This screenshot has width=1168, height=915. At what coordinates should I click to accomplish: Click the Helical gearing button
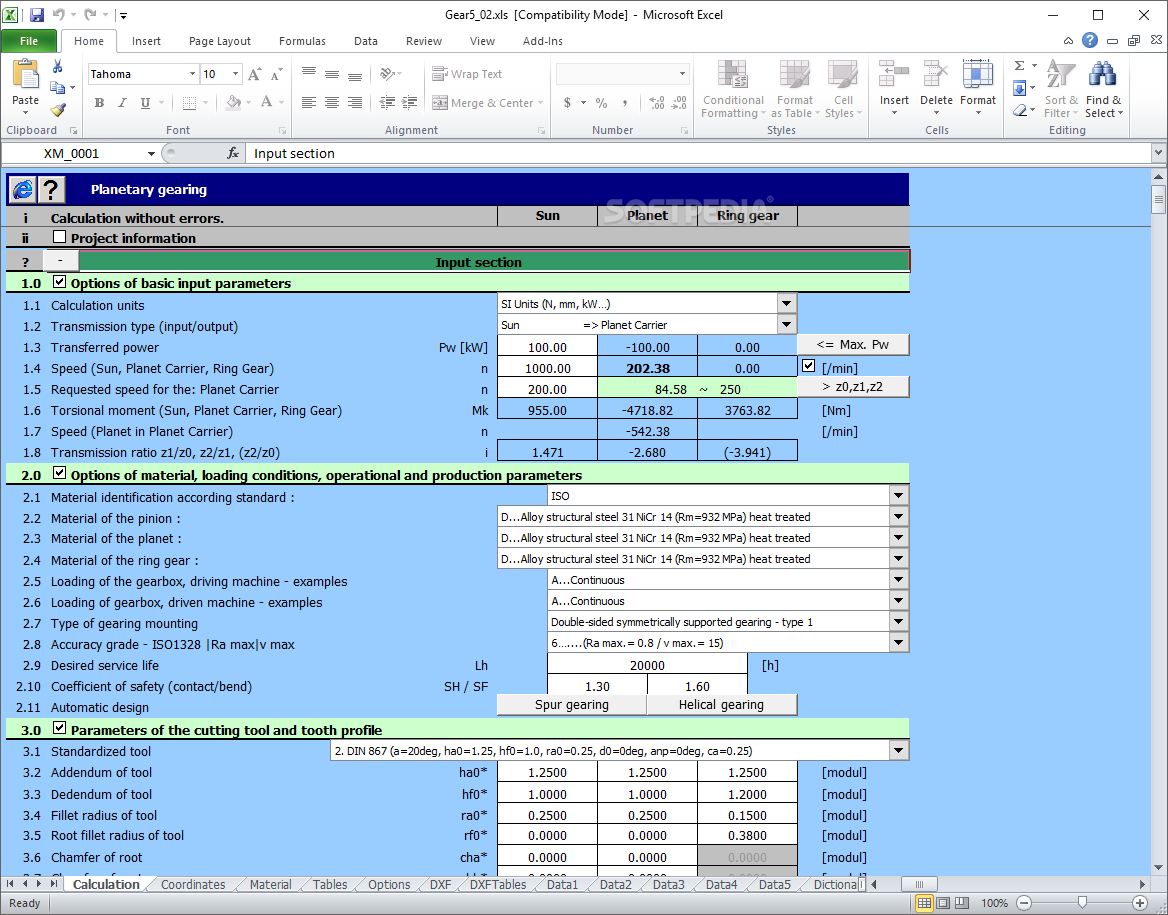coord(721,705)
